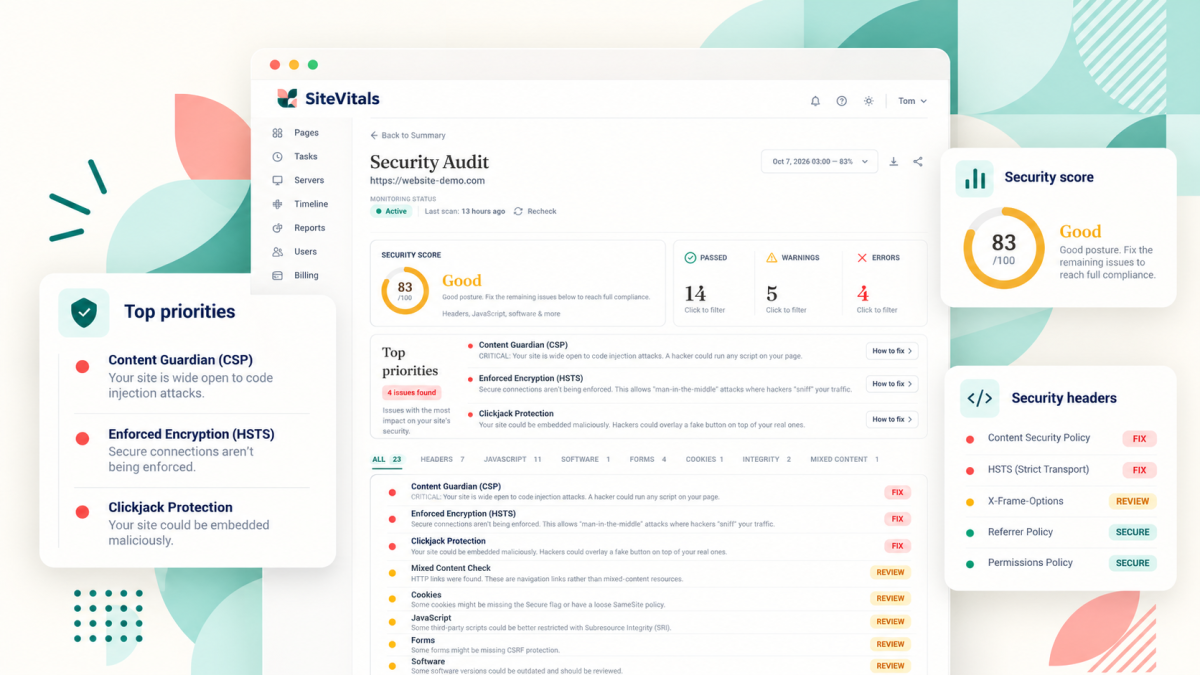The height and width of the screenshot is (675, 1200).
Task: Download the audit report icon
Action: click(894, 162)
